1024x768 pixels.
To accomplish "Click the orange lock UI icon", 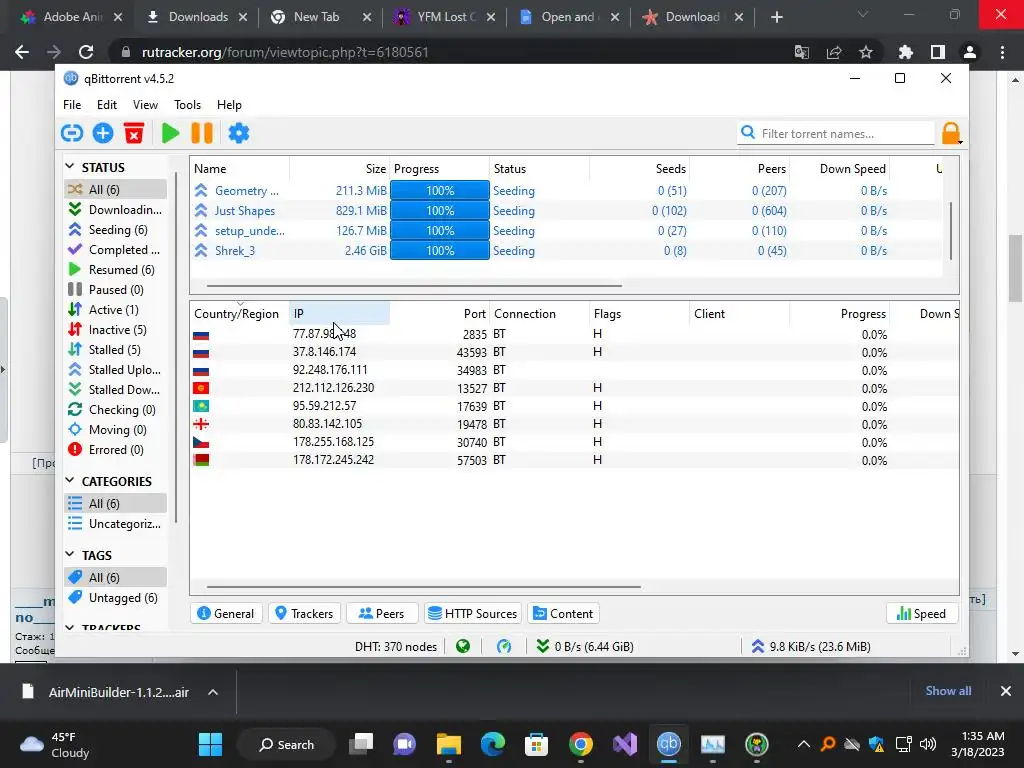I will (951, 133).
